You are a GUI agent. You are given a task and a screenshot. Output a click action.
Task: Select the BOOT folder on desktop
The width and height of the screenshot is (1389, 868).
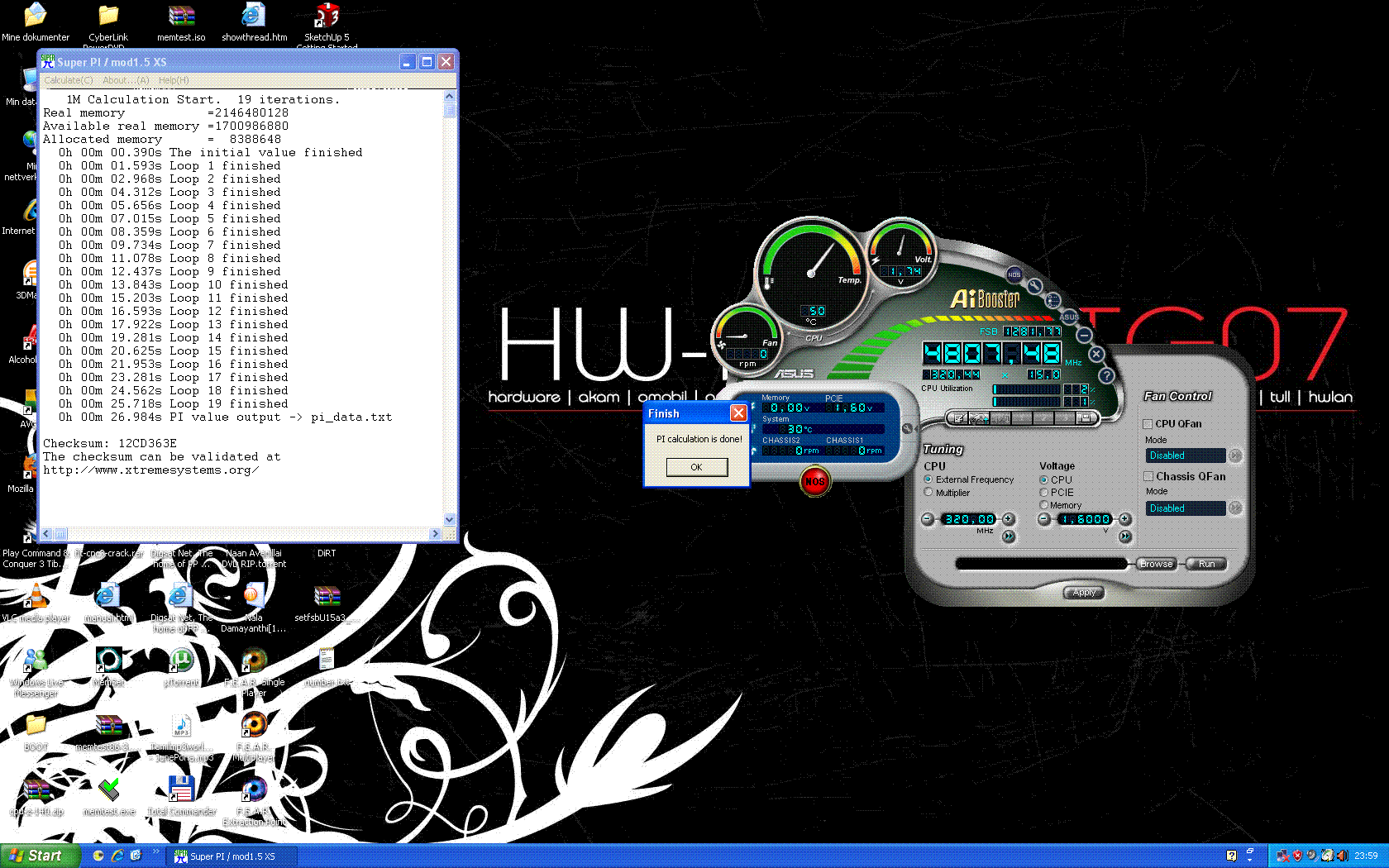[36, 732]
